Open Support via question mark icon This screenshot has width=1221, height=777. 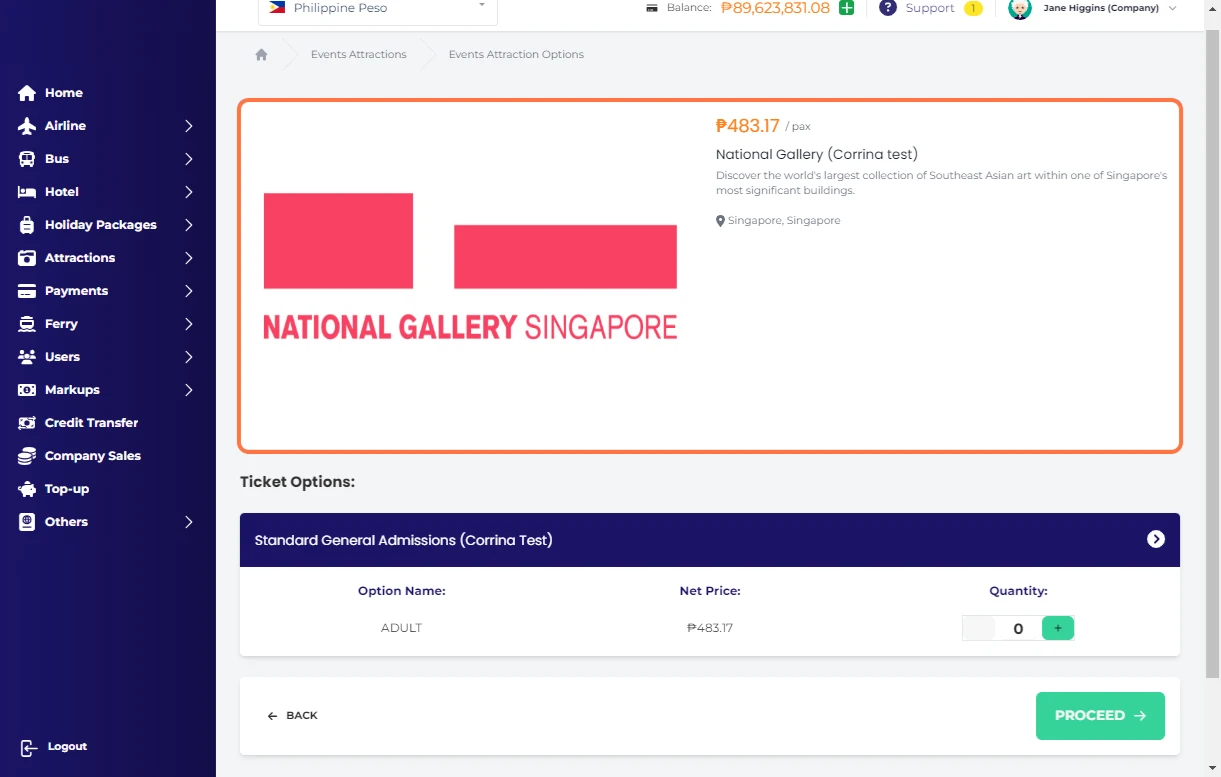(x=887, y=8)
